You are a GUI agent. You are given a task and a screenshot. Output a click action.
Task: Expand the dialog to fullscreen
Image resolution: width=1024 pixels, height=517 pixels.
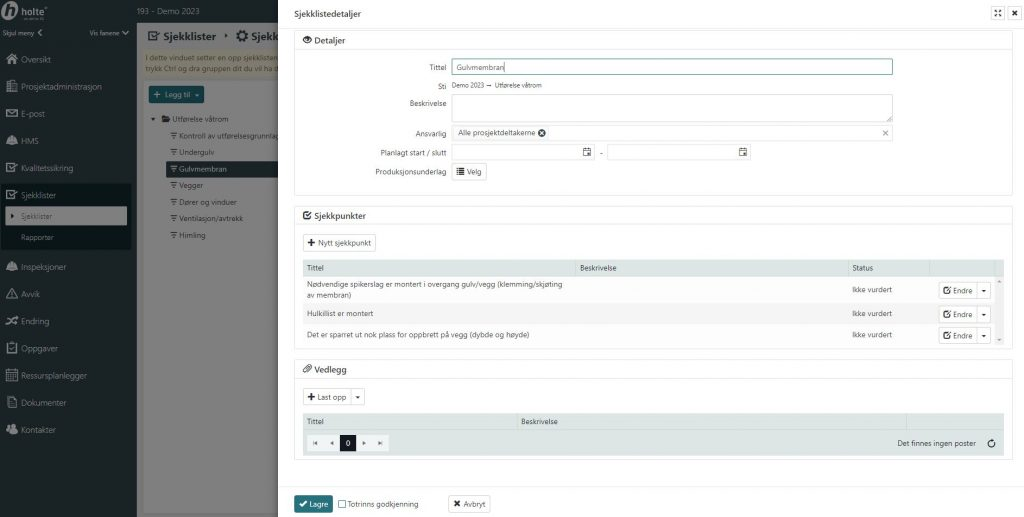click(x=997, y=13)
